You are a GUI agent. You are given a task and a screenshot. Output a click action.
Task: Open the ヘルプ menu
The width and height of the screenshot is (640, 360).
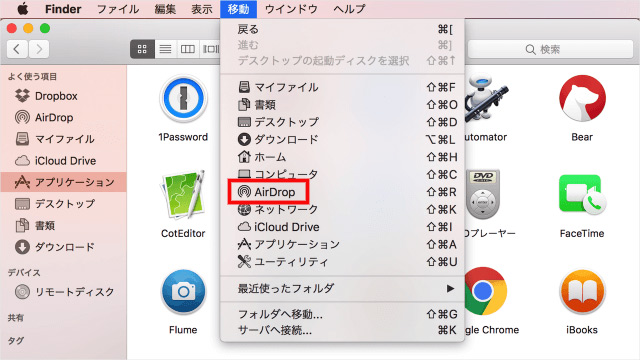pos(349,9)
